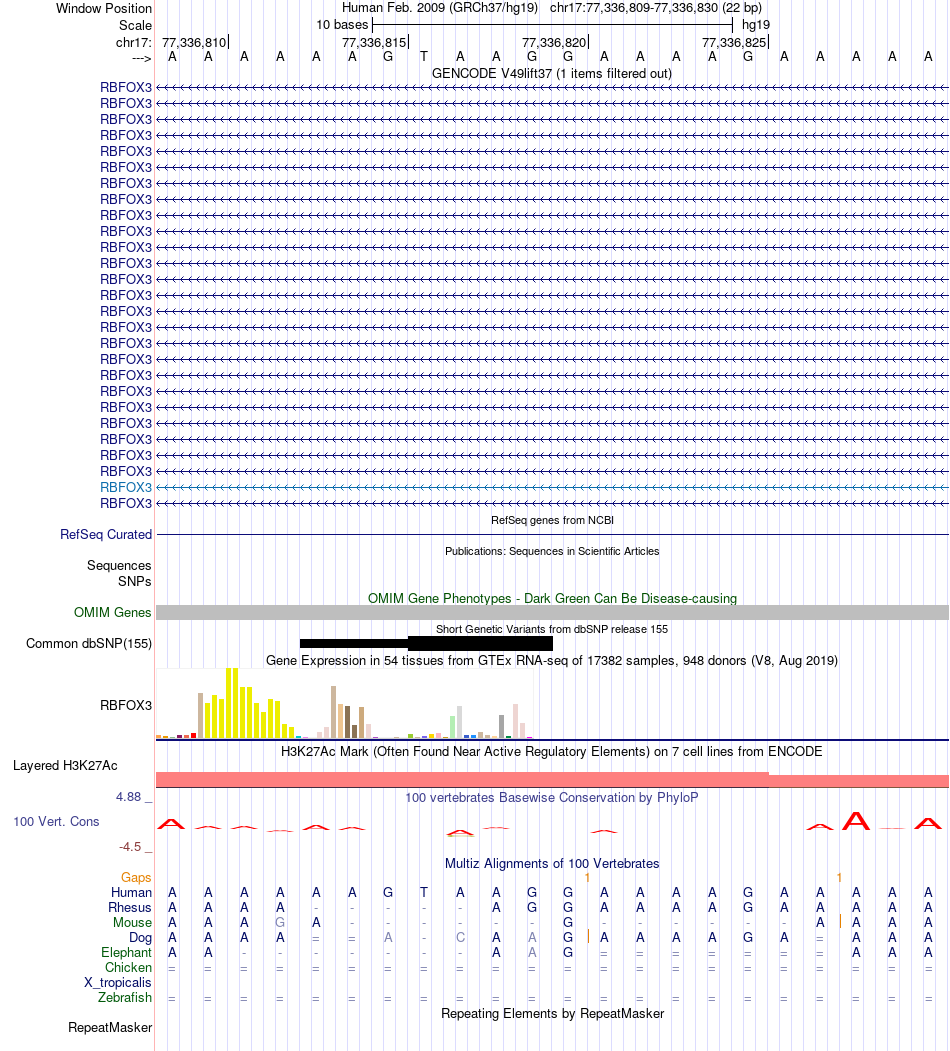Viewport: 950px width, 1051px height.
Task: Click the X_tropicalis species label
Action: click(x=117, y=983)
